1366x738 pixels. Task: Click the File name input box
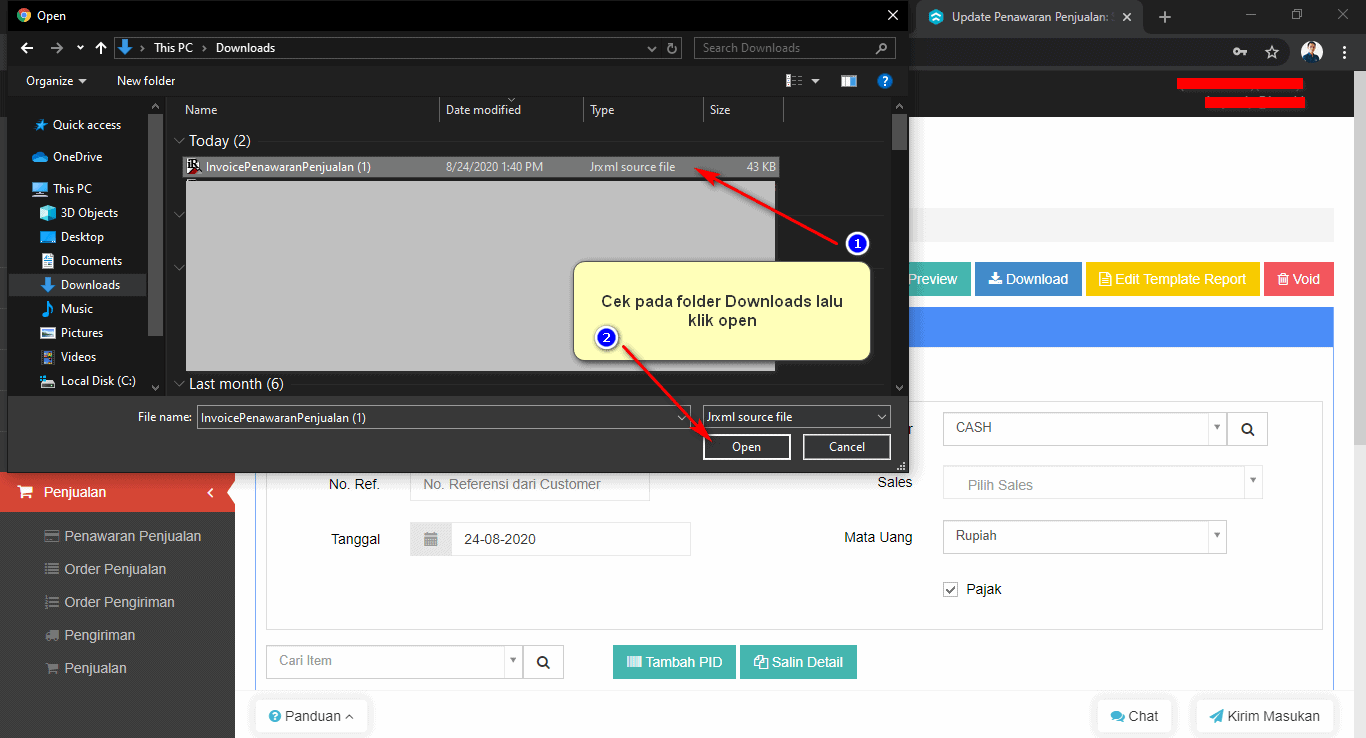pos(444,417)
